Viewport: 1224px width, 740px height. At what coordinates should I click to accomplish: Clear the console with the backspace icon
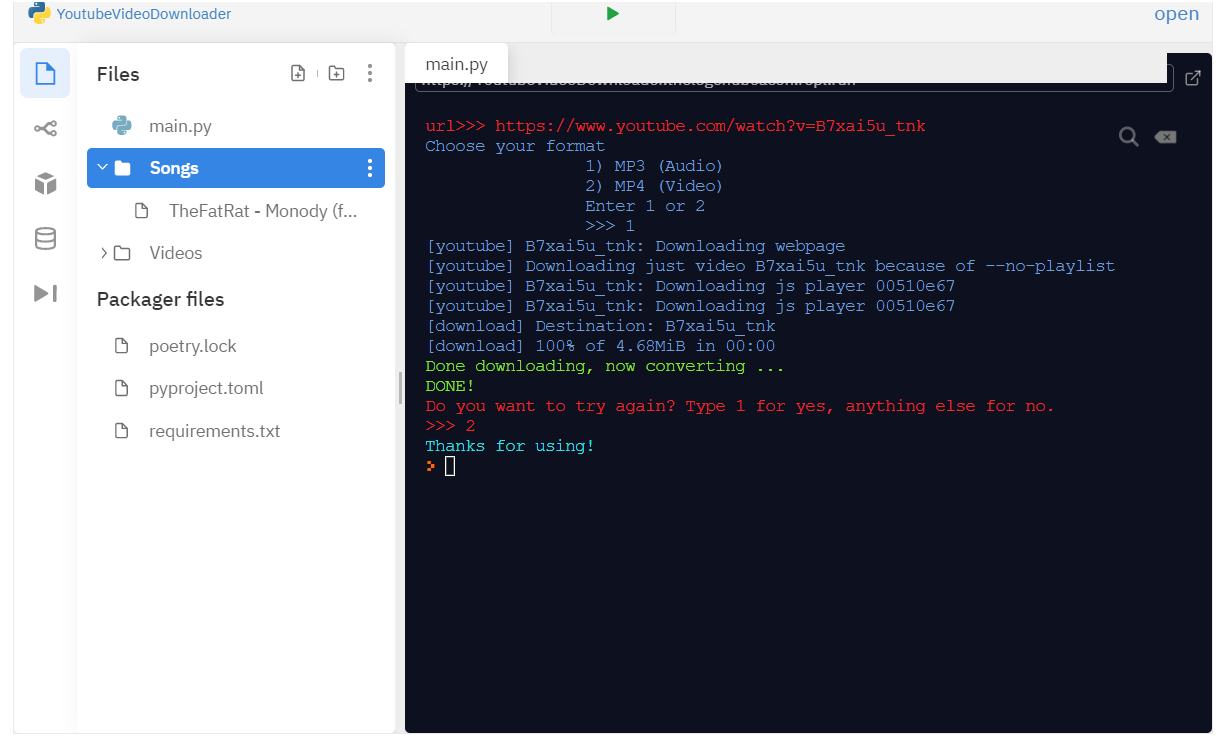pyautogui.click(x=1165, y=137)
